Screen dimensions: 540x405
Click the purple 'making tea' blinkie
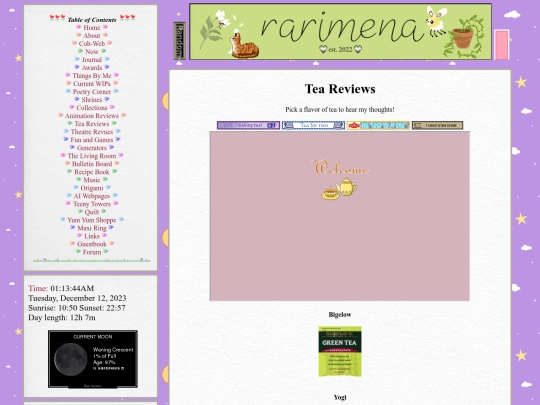[x=248, y=125]
